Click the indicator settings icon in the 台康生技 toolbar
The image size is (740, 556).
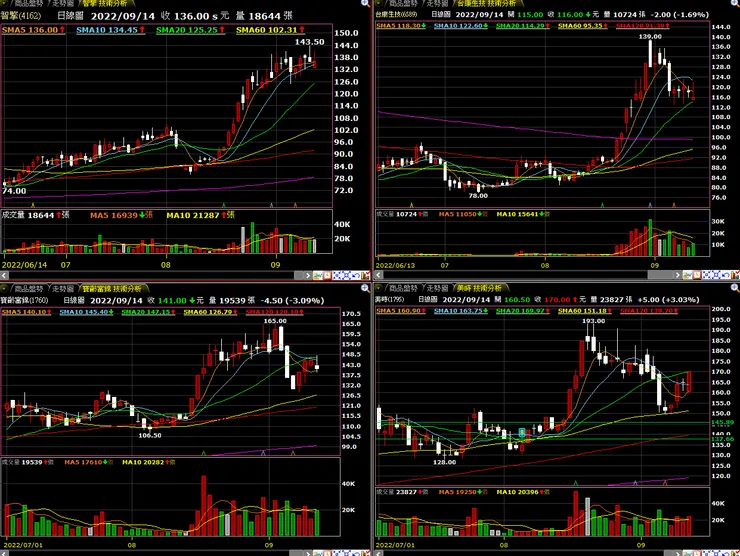point(735,275)
